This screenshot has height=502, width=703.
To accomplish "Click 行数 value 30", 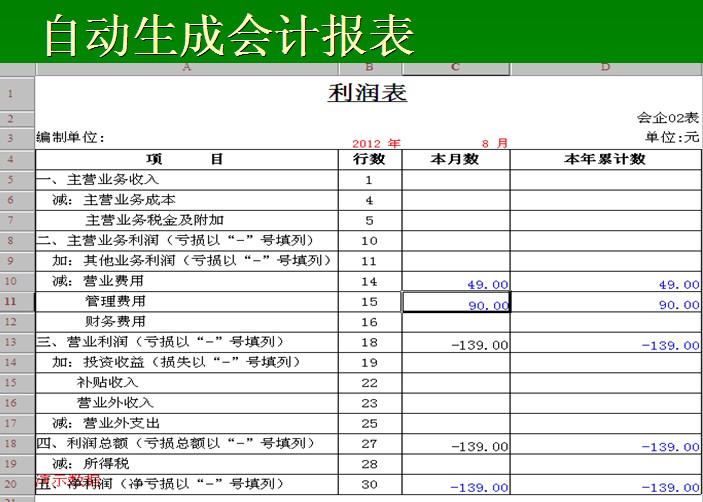I will pos(369,485).
